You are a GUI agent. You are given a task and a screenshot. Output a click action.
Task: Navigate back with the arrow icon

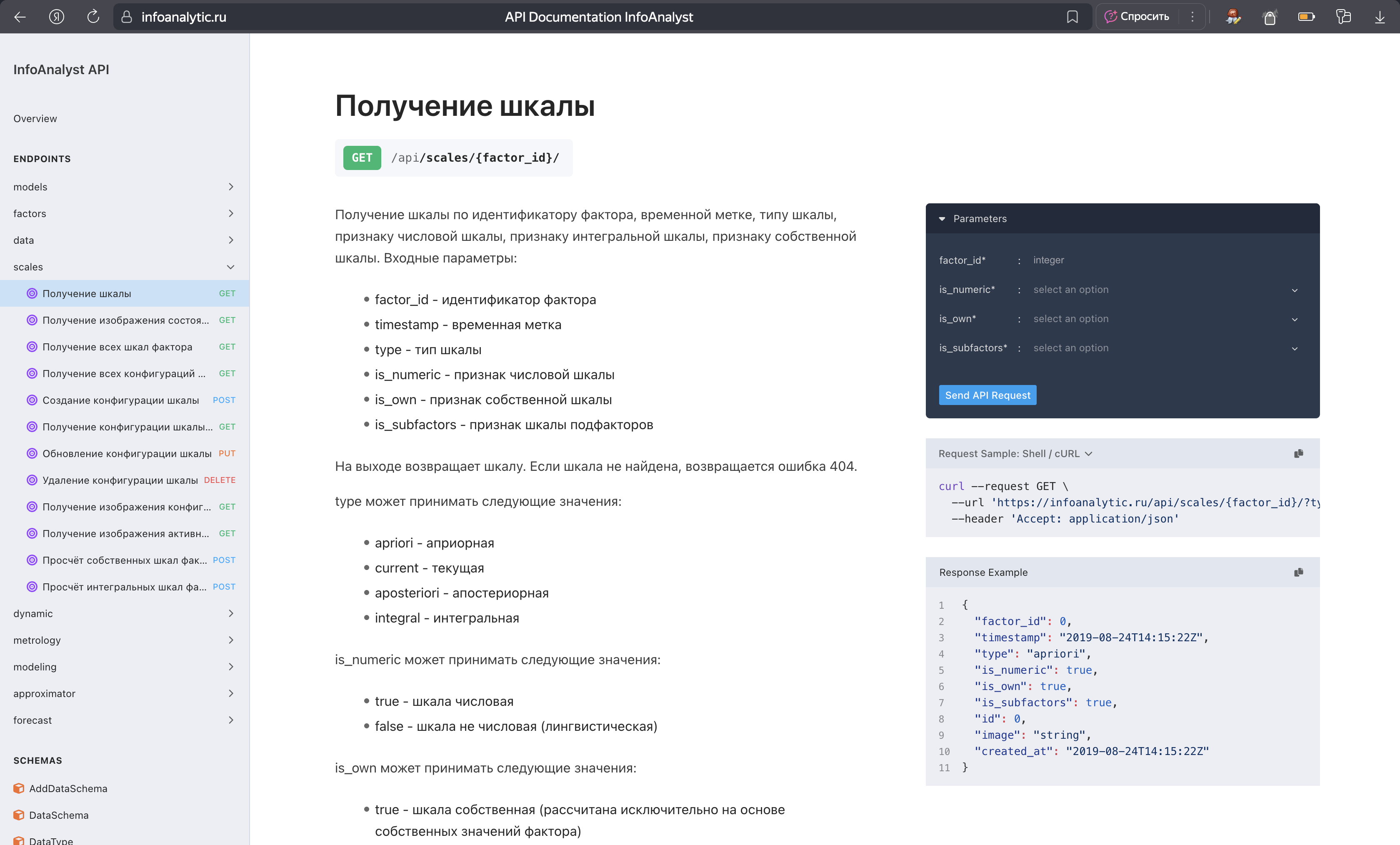(x=20, y=17)
